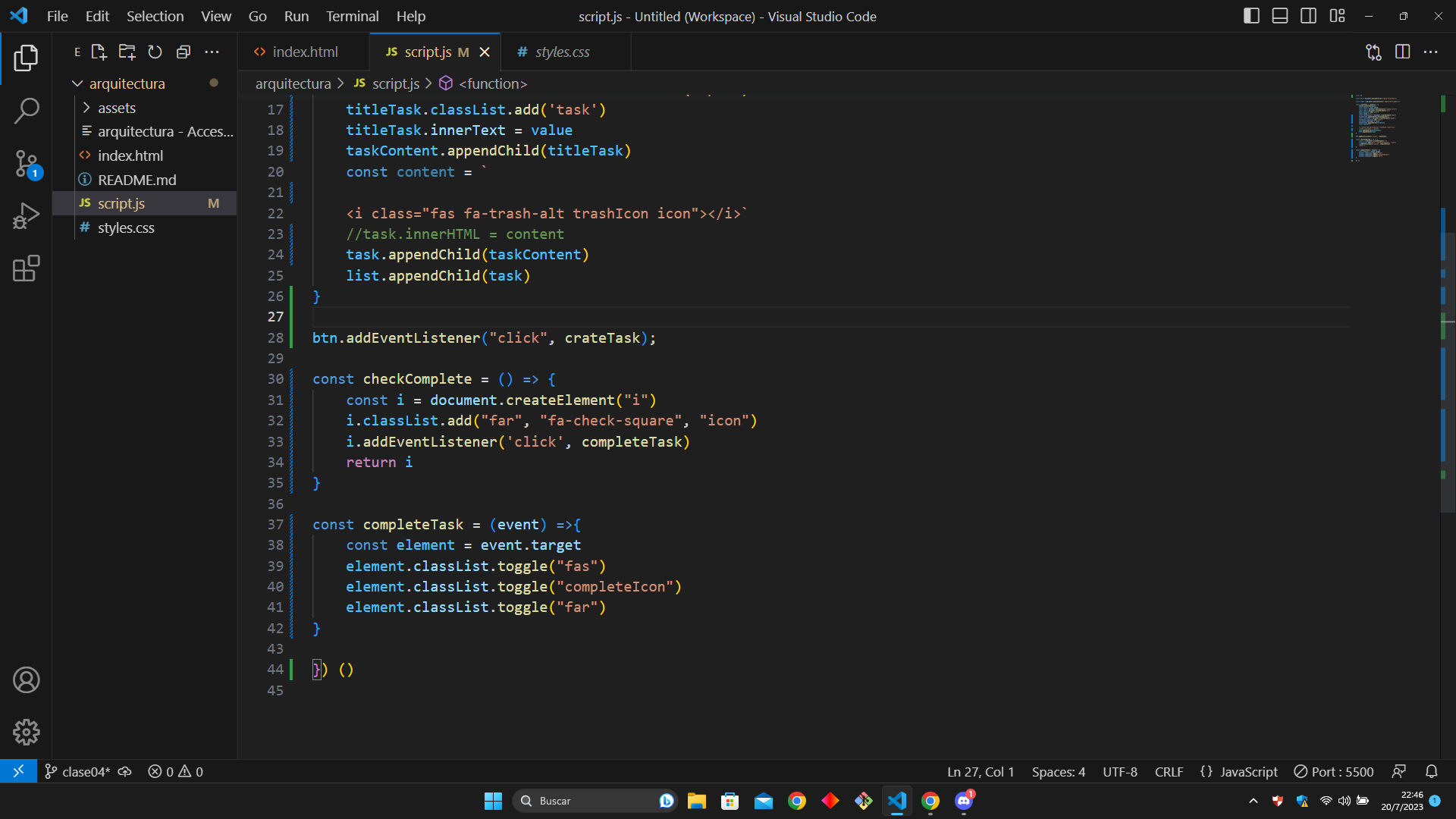Collapse the arquitectura root folder
Screen dimensions: 1456x819
(144, 83)
